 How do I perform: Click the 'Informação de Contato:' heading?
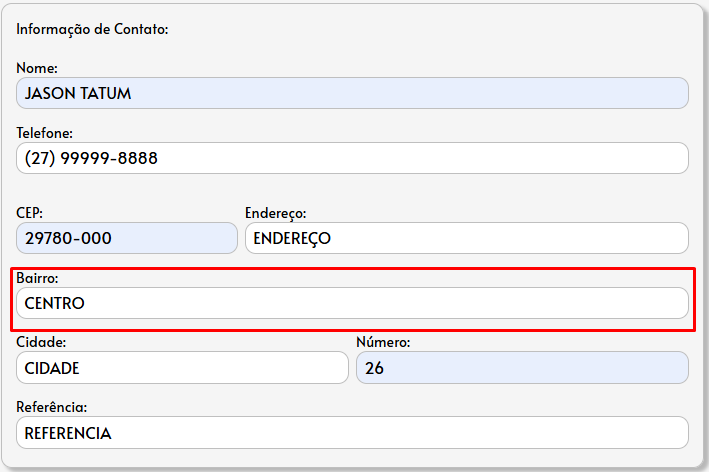pos(92,29)
